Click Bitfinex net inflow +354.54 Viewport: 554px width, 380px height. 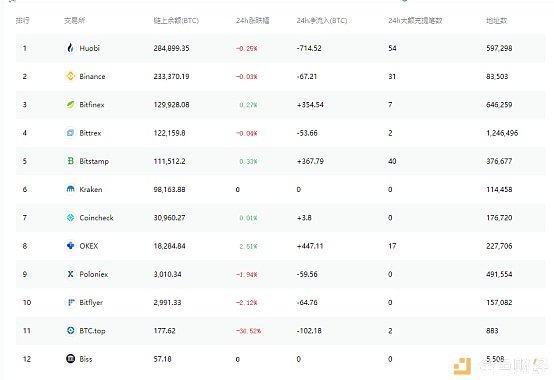310,105
